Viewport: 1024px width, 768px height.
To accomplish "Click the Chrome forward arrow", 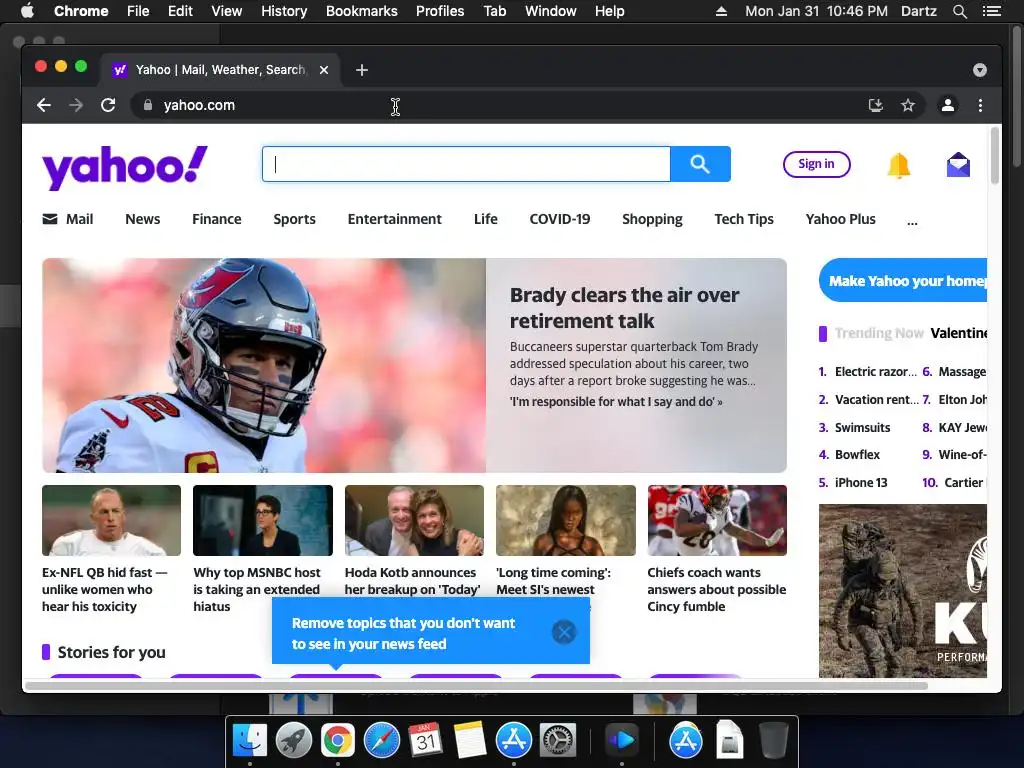I will [76, 105].
